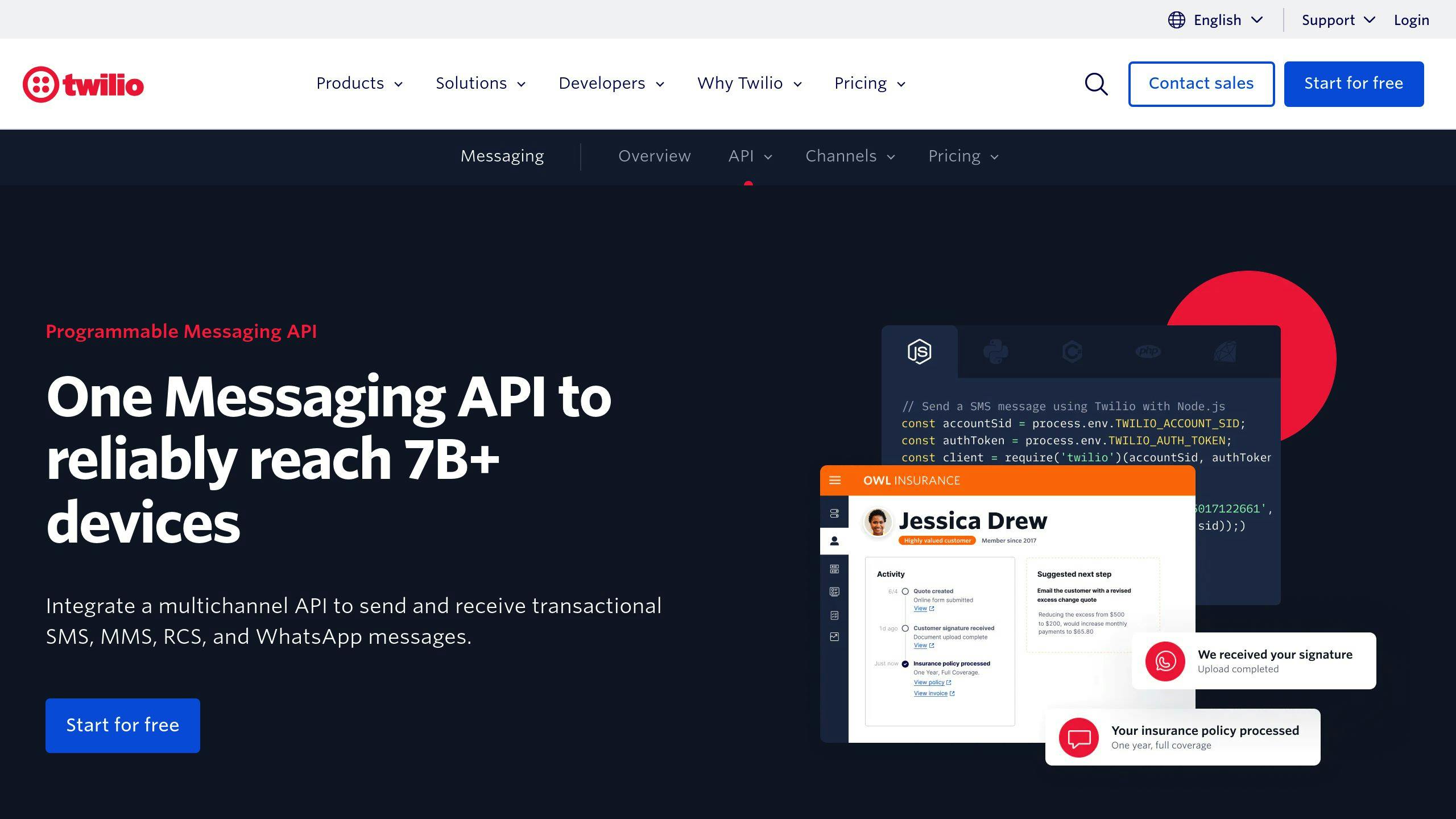Click the checkmark on 'Insurance policy processed'

click(x=905, y=663)
